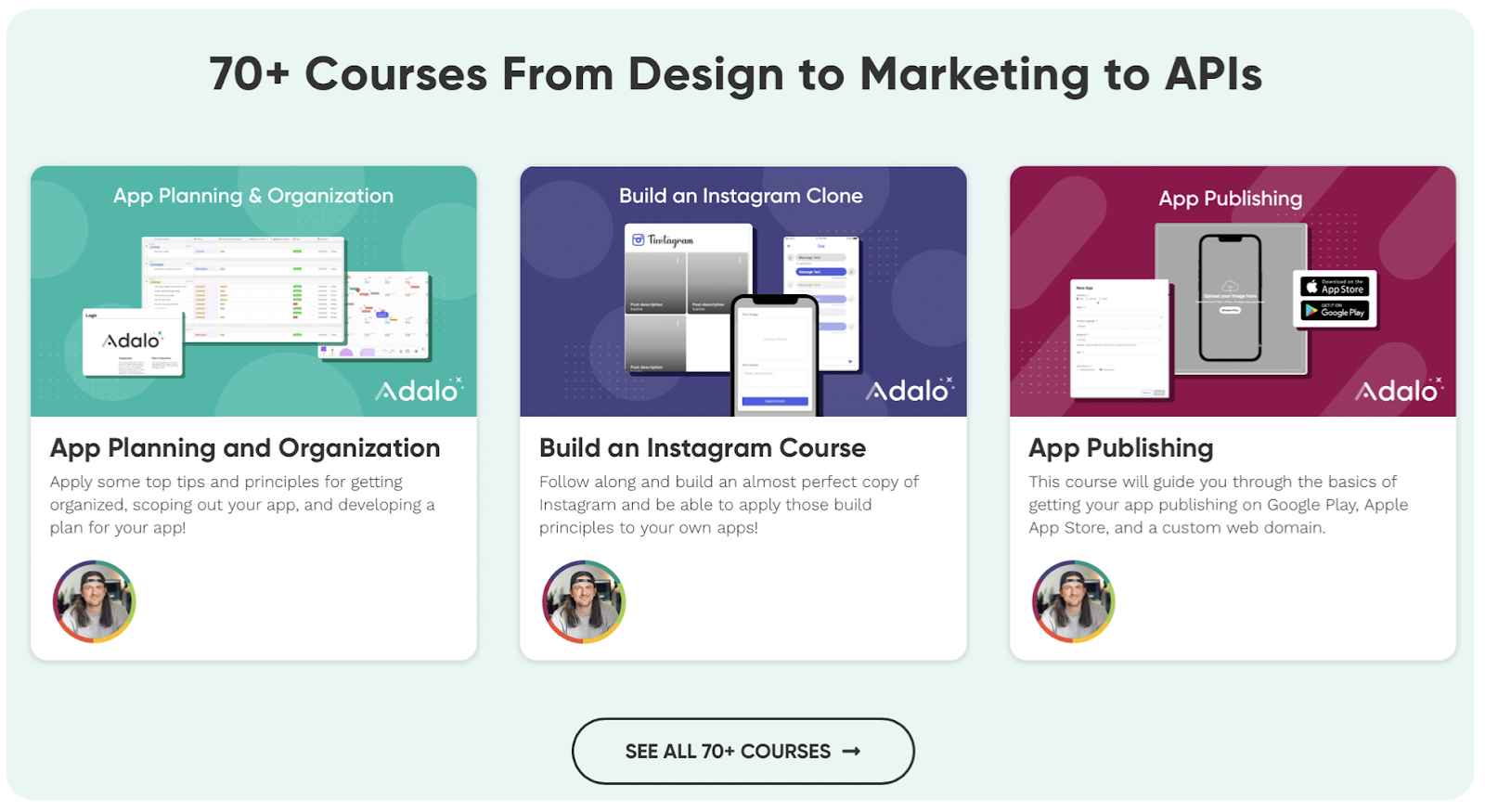Click Instagram course description text
The image size is (1485, 812).
(x=729, y=505)
